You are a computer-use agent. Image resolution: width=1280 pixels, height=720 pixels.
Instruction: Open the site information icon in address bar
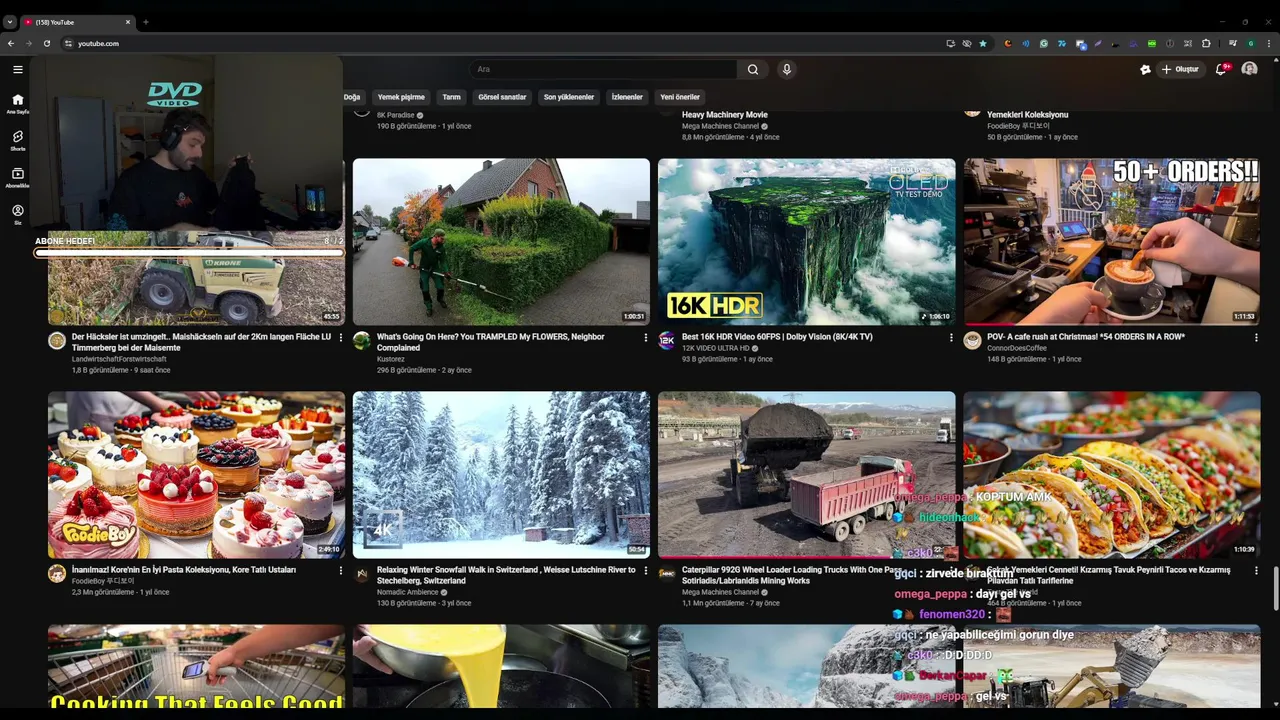click(x=68, y=44)
